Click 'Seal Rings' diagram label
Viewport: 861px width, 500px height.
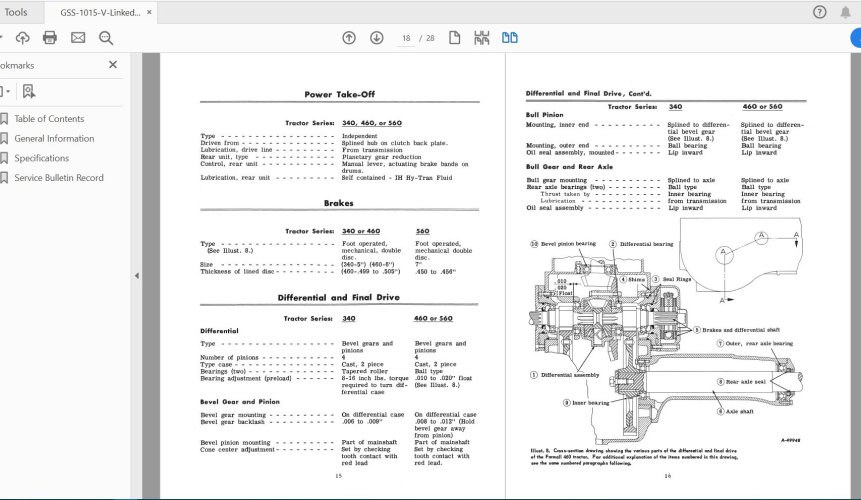tap(676, 279)
